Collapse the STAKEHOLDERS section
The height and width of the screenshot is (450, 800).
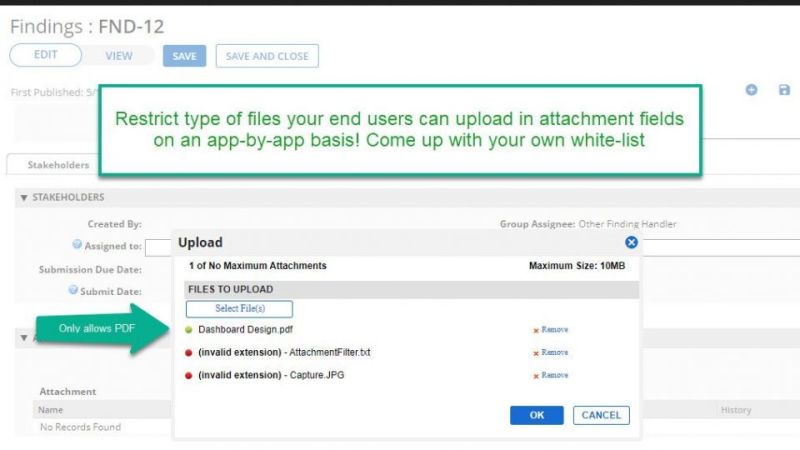point(24,197)
